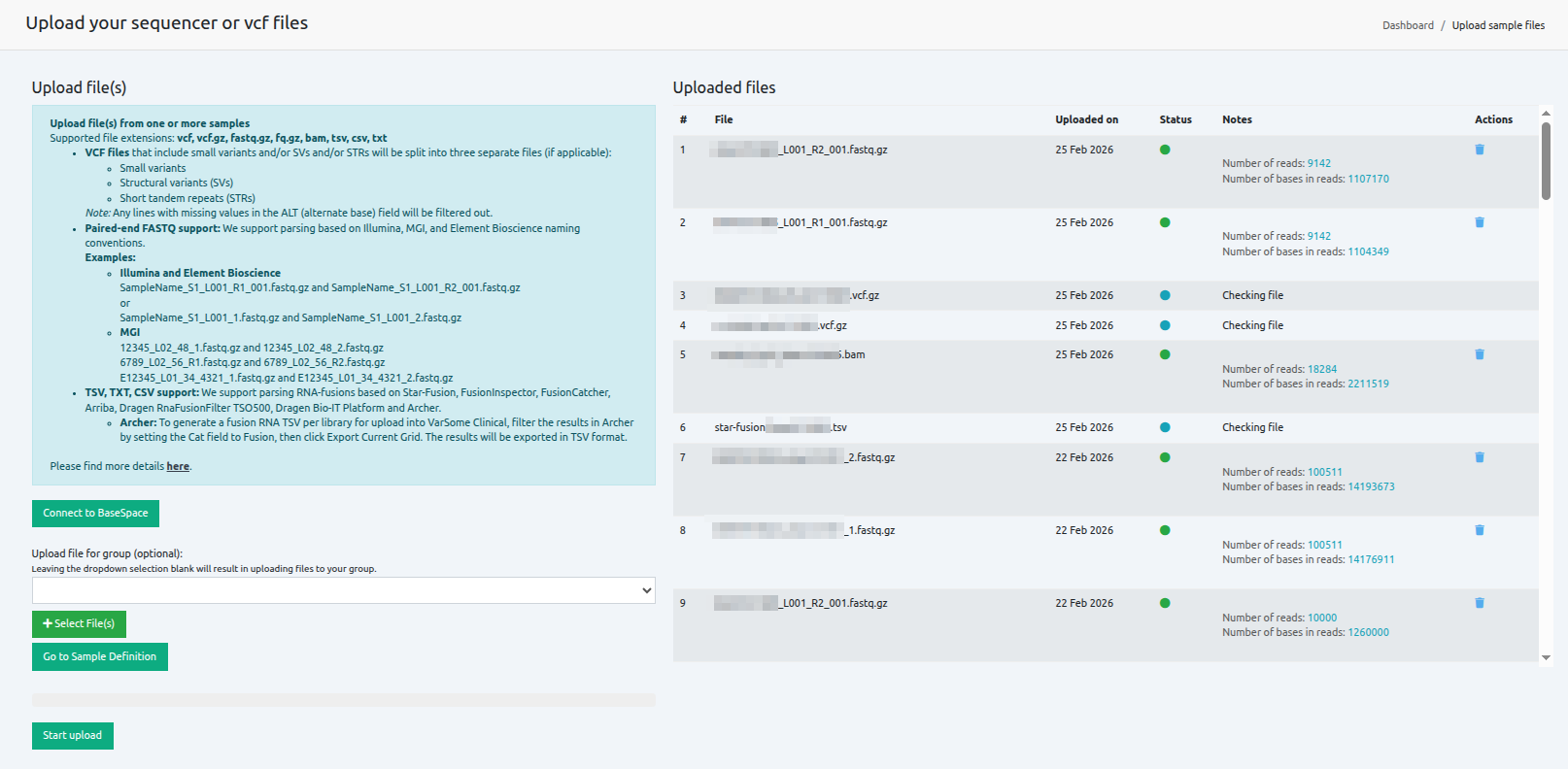Delete file 1 using trash icon
This screenshot has height=769, width=1568.
tap(1480, 150)
